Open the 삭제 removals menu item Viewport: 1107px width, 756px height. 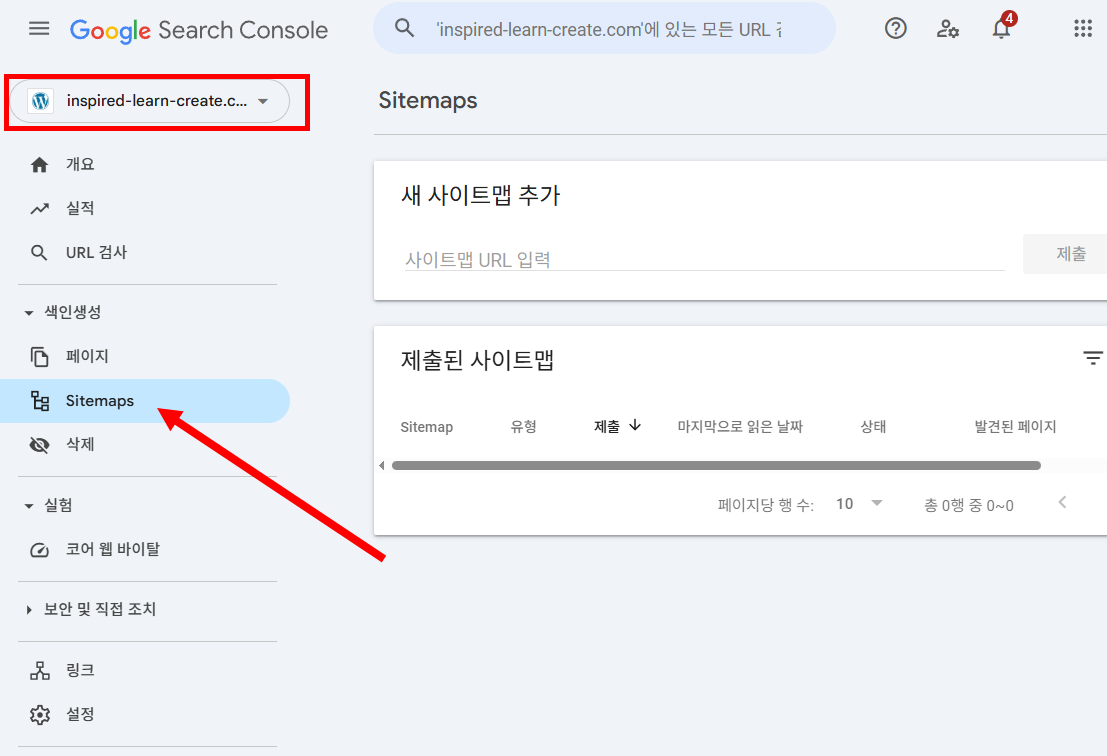coord(145,445)
